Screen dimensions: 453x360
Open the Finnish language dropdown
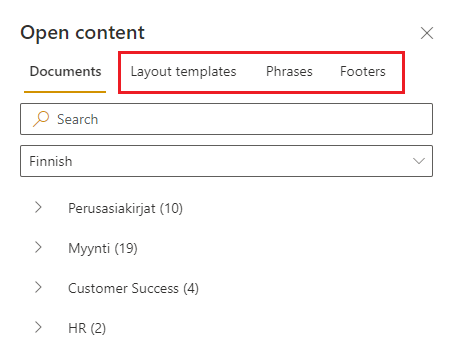click(x=226, y=161)
